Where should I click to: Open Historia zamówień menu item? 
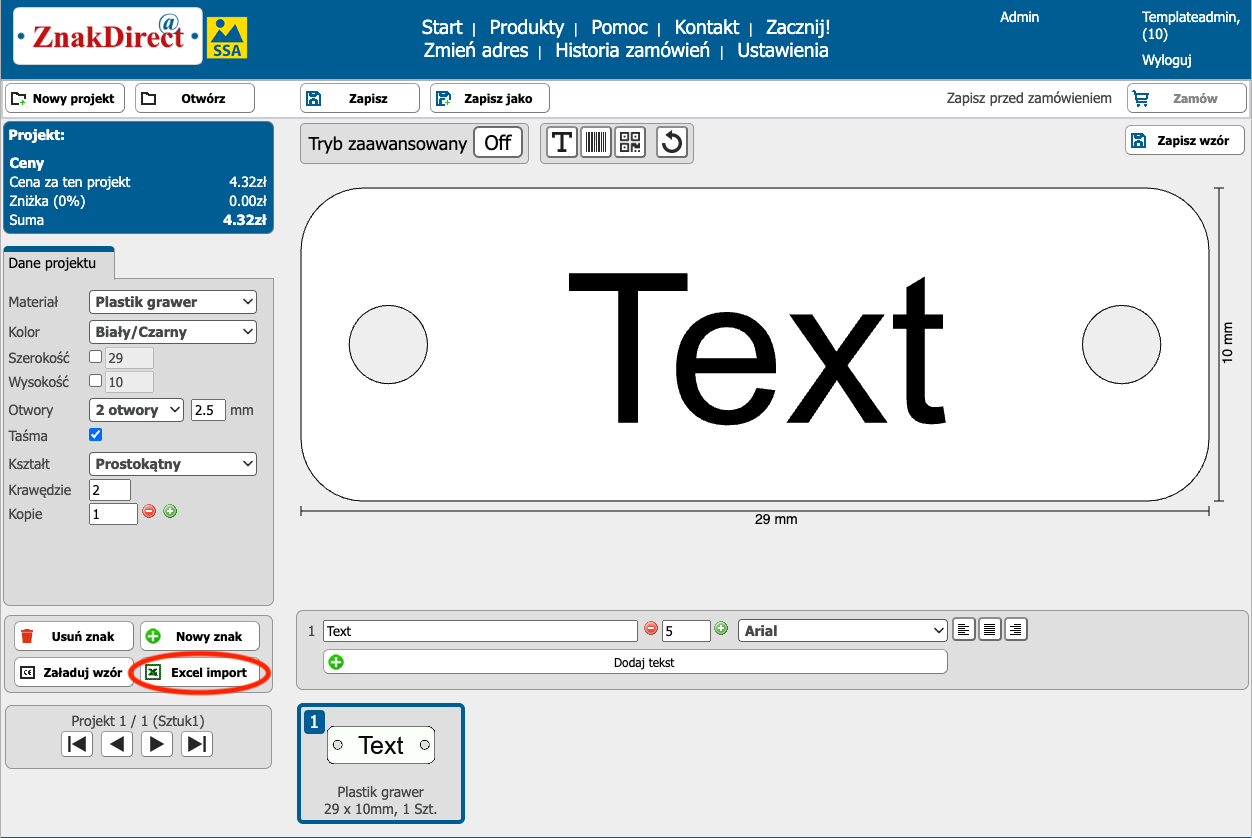click(632, 51)
